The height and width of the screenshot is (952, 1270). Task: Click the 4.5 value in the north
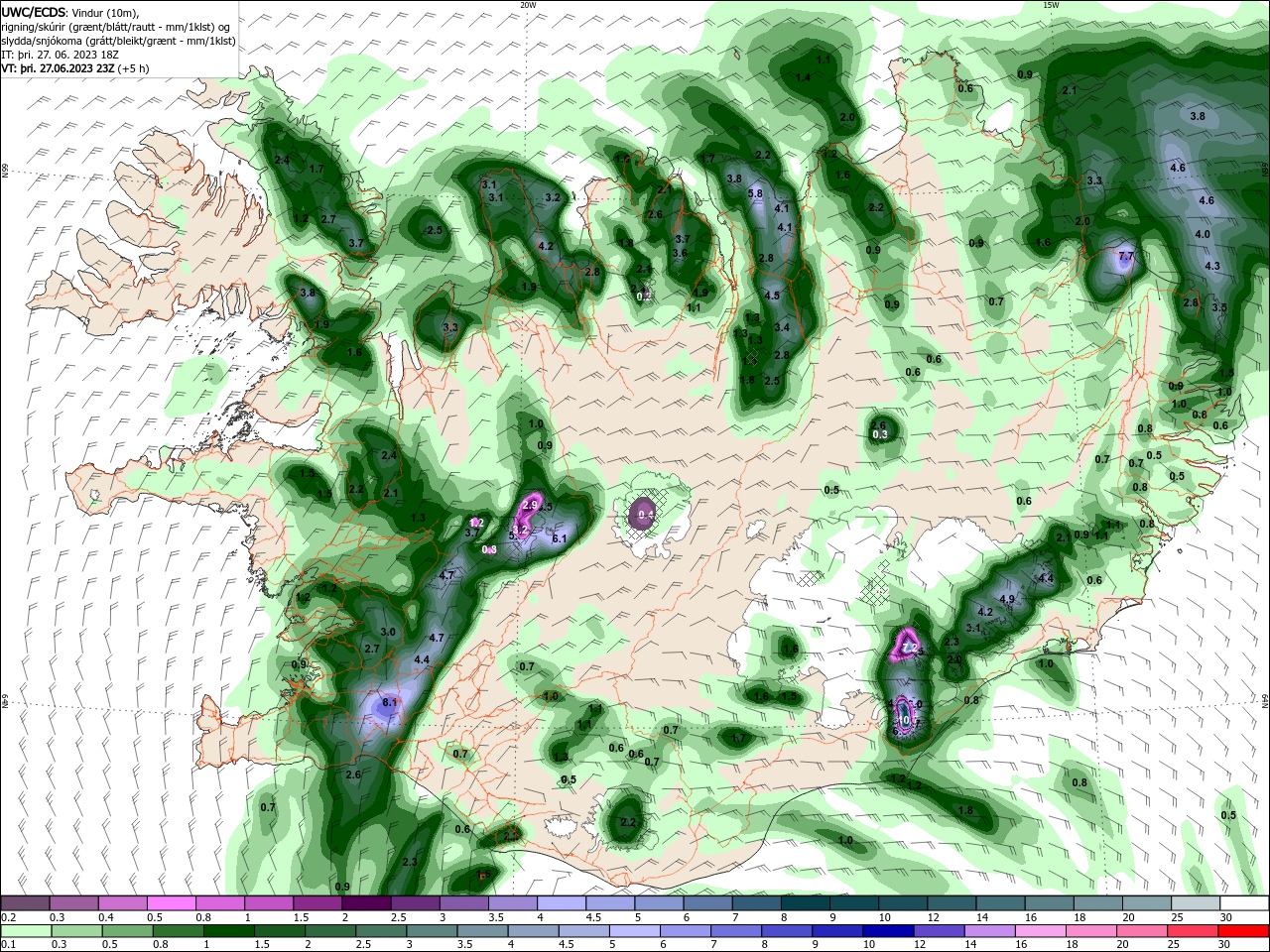(773, 296)
